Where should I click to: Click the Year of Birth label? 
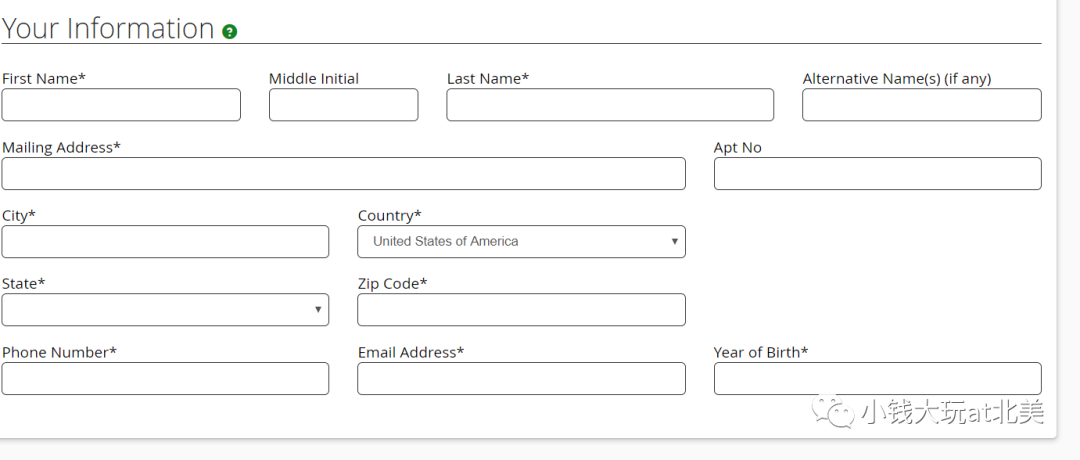(x=760, y=352)
